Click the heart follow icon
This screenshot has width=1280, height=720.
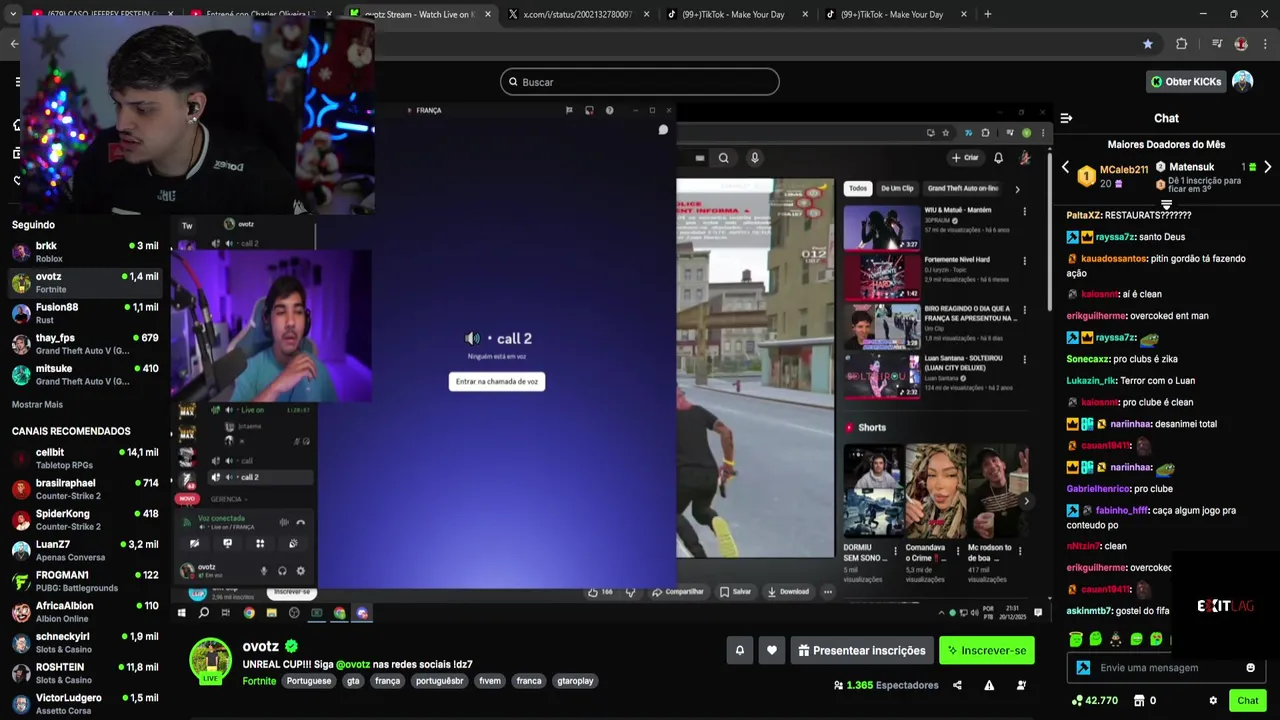[x=771, y=650]
